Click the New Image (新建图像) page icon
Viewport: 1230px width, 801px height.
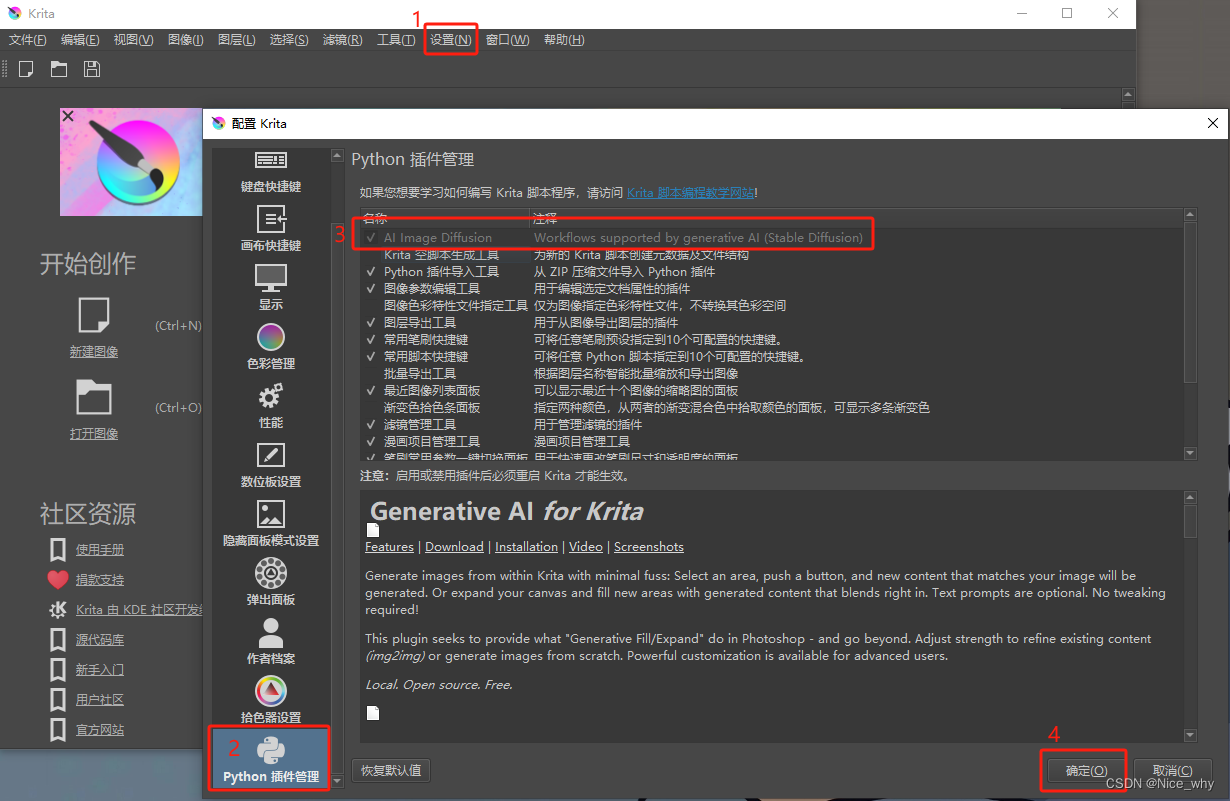(93, 316)
